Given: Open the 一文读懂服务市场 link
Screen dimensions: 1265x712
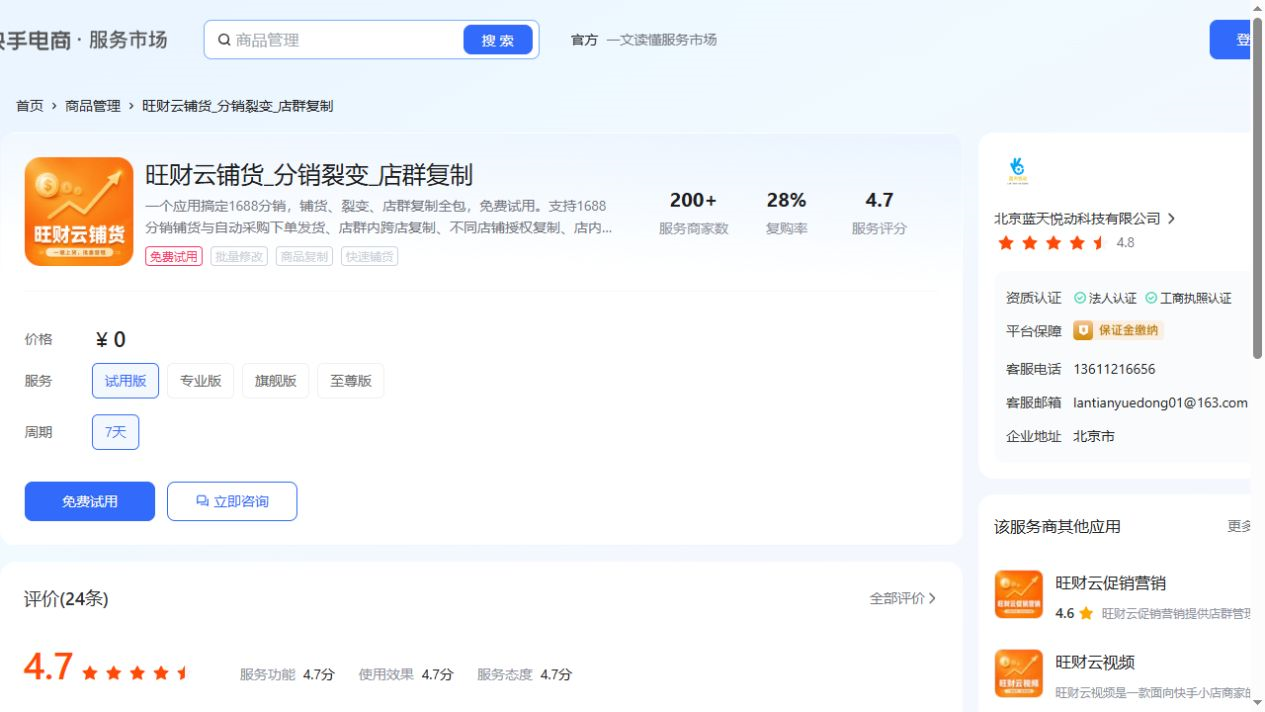Looking at the screenshot, I should 661,40.
